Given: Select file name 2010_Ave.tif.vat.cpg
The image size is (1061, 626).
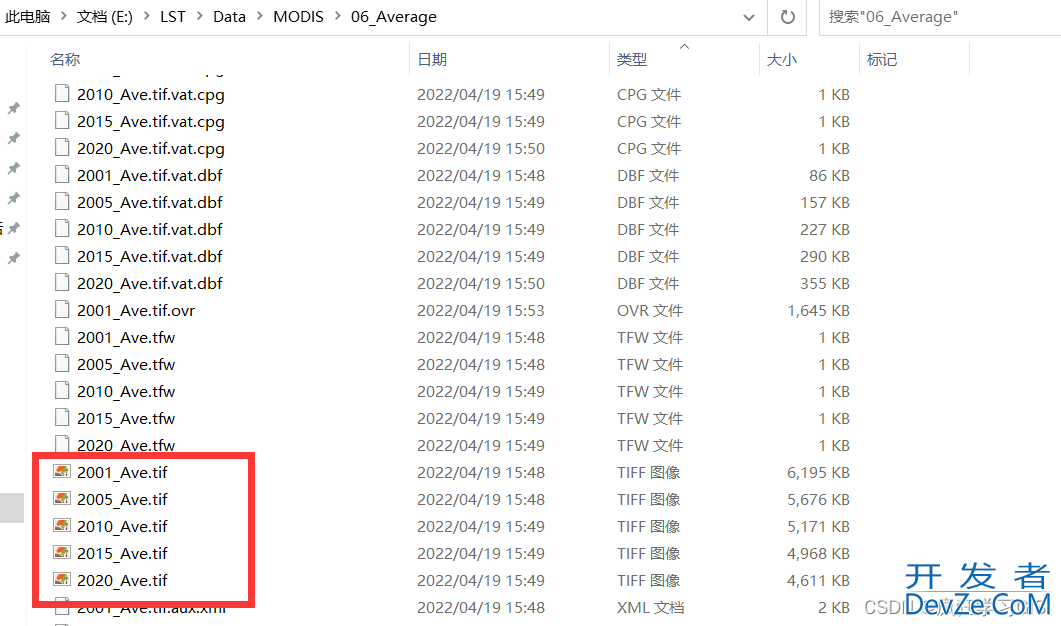Looking at the screenshot, I should [x=151, y=95].
